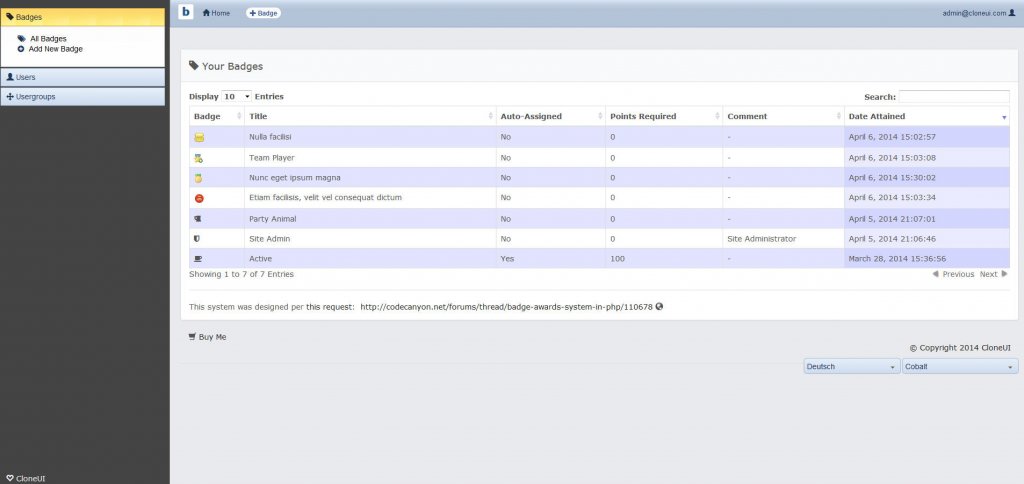The height and width of the screenshot is (484, 1024).
Task: Open the Deutsch language dropdown
Action: (x=852, y=367)
